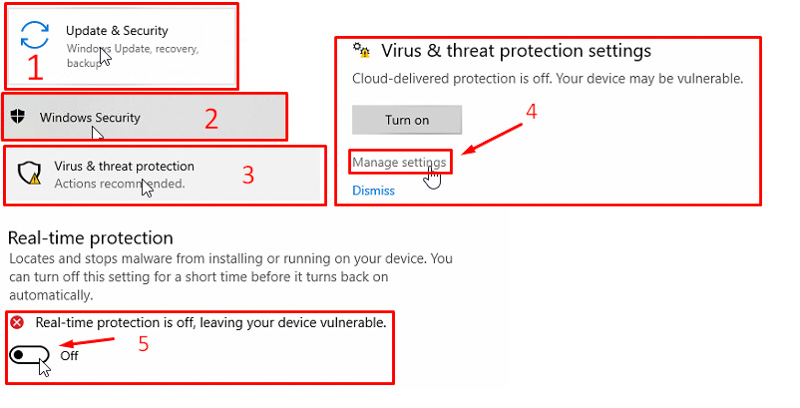Click the "Off" label beside the switch

[69, 355]
